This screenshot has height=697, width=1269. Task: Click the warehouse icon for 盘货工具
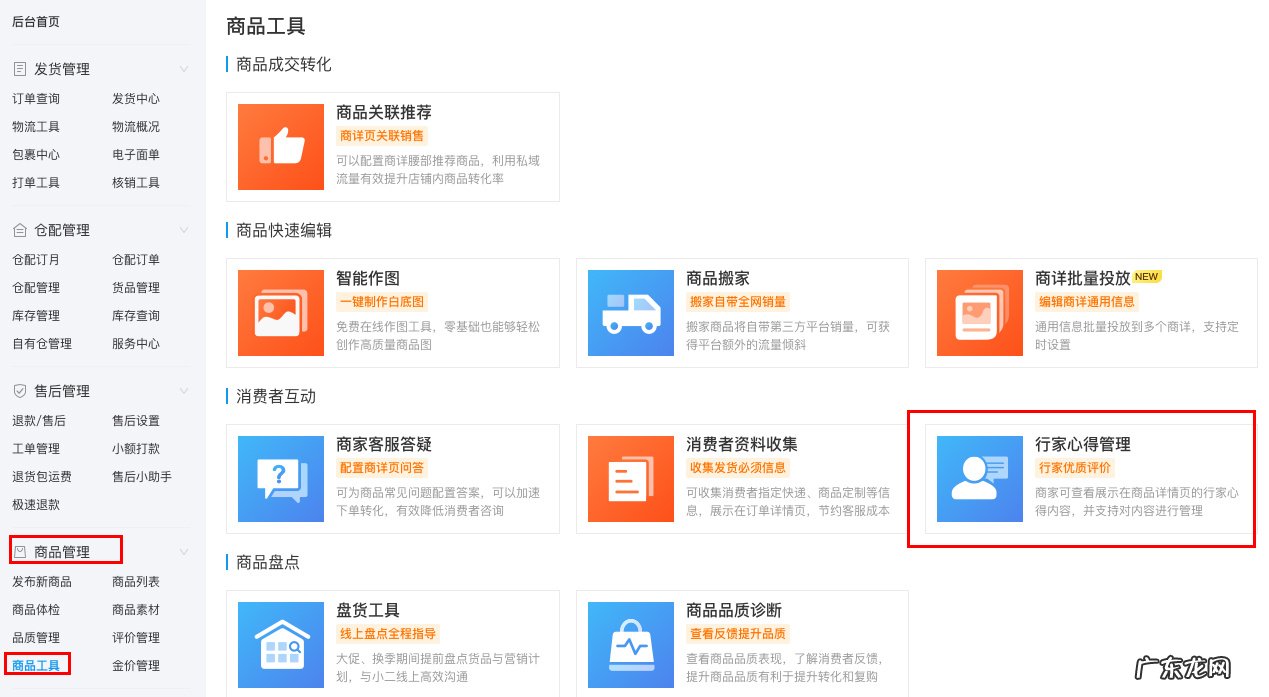click(x=280, y=644)
